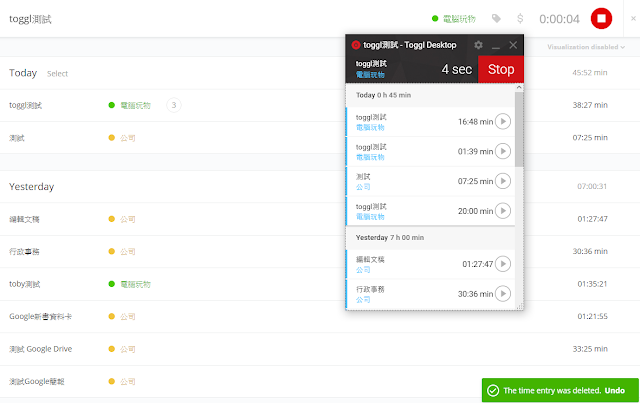Click the green checkmark icon in notification
640x403 pixels.
493,390
